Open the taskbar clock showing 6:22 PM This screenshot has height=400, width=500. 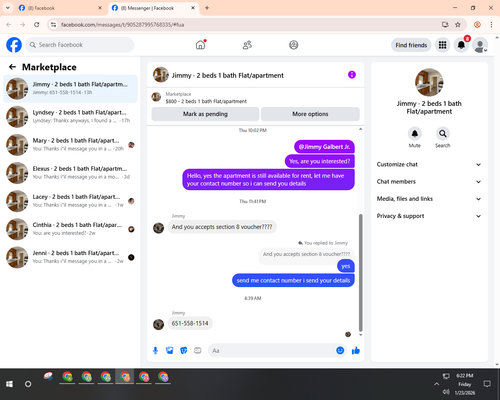tap(464, 384)
